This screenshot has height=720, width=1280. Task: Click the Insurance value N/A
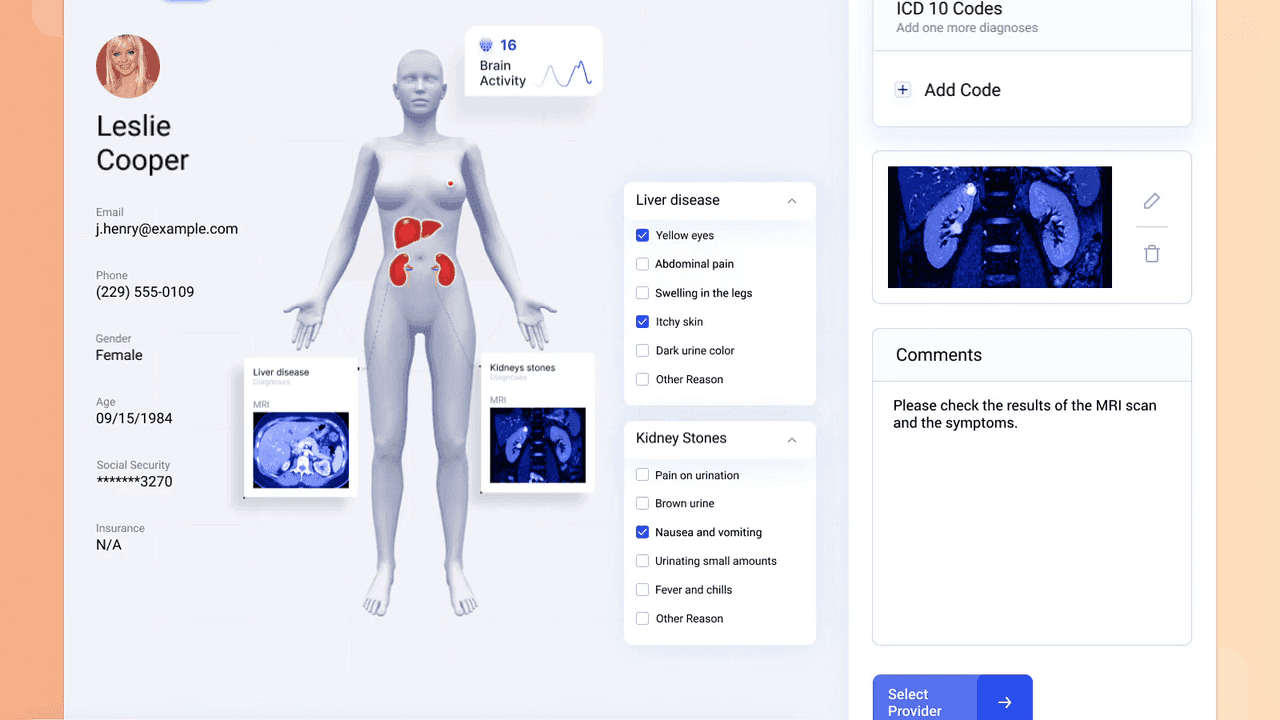(x=109, y=545)
